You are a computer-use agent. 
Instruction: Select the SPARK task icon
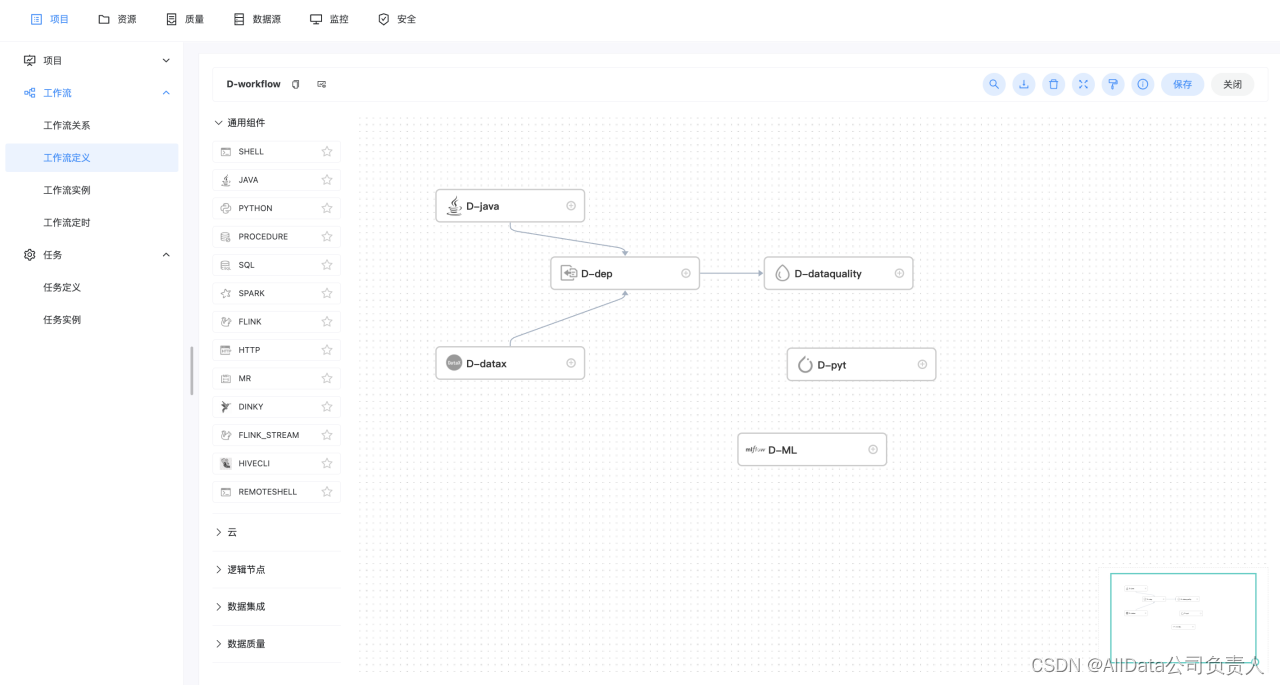click(226, 293)
